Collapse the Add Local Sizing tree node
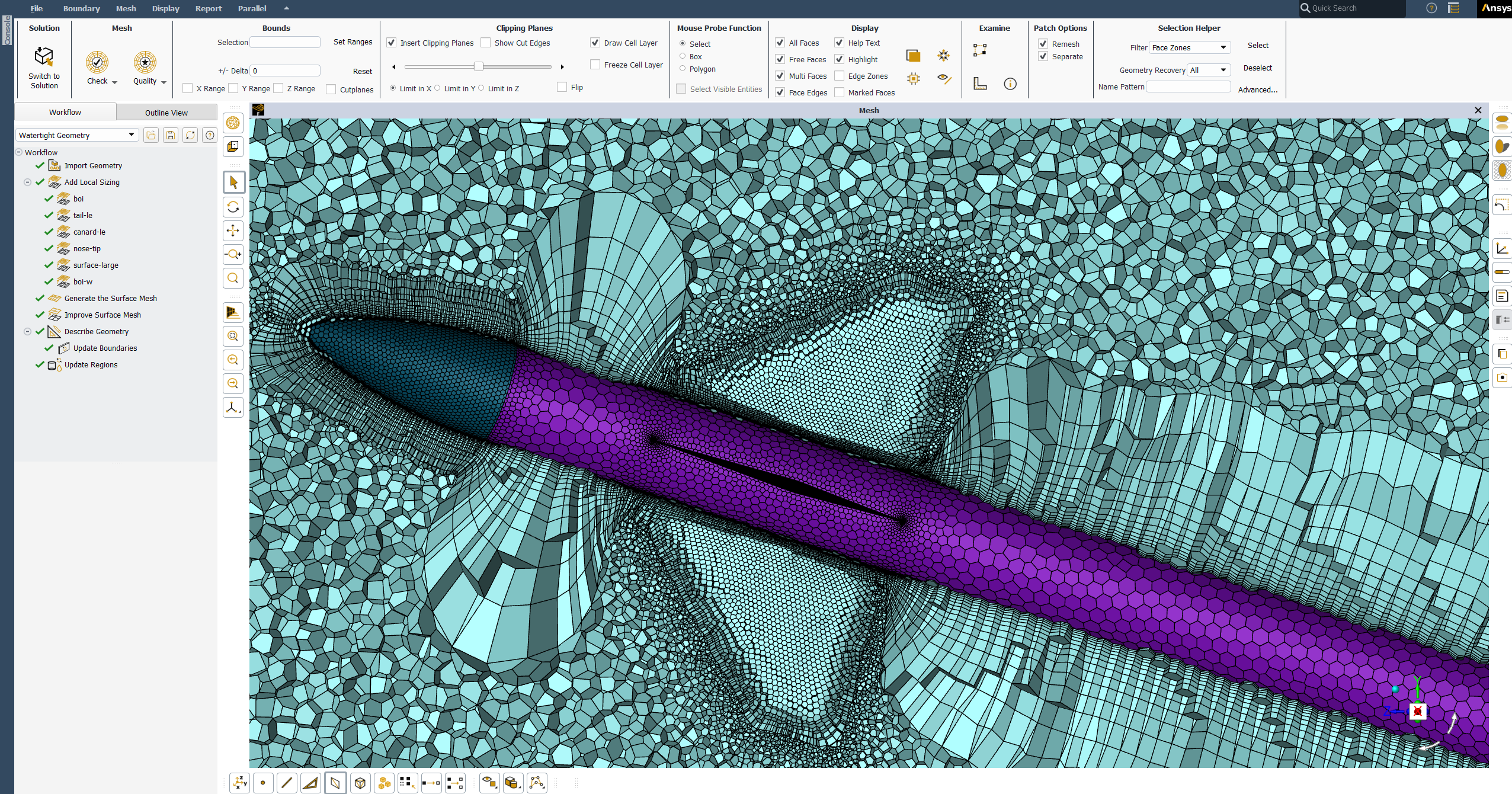Screen dimensions: 1512x794 (x=27, y=182)
